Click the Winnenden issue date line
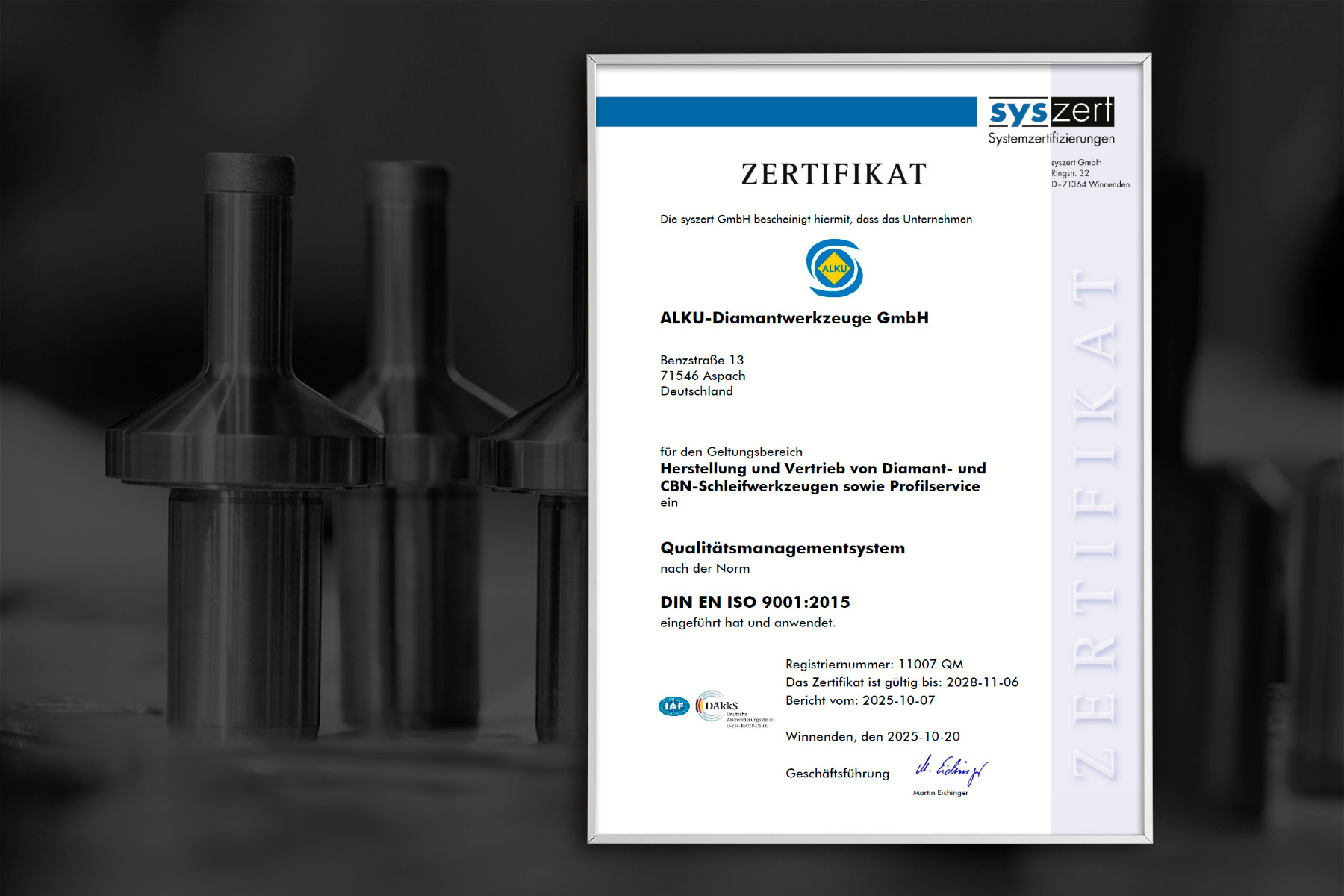Screen dimensions: 1344x896 tap(872, 736)
